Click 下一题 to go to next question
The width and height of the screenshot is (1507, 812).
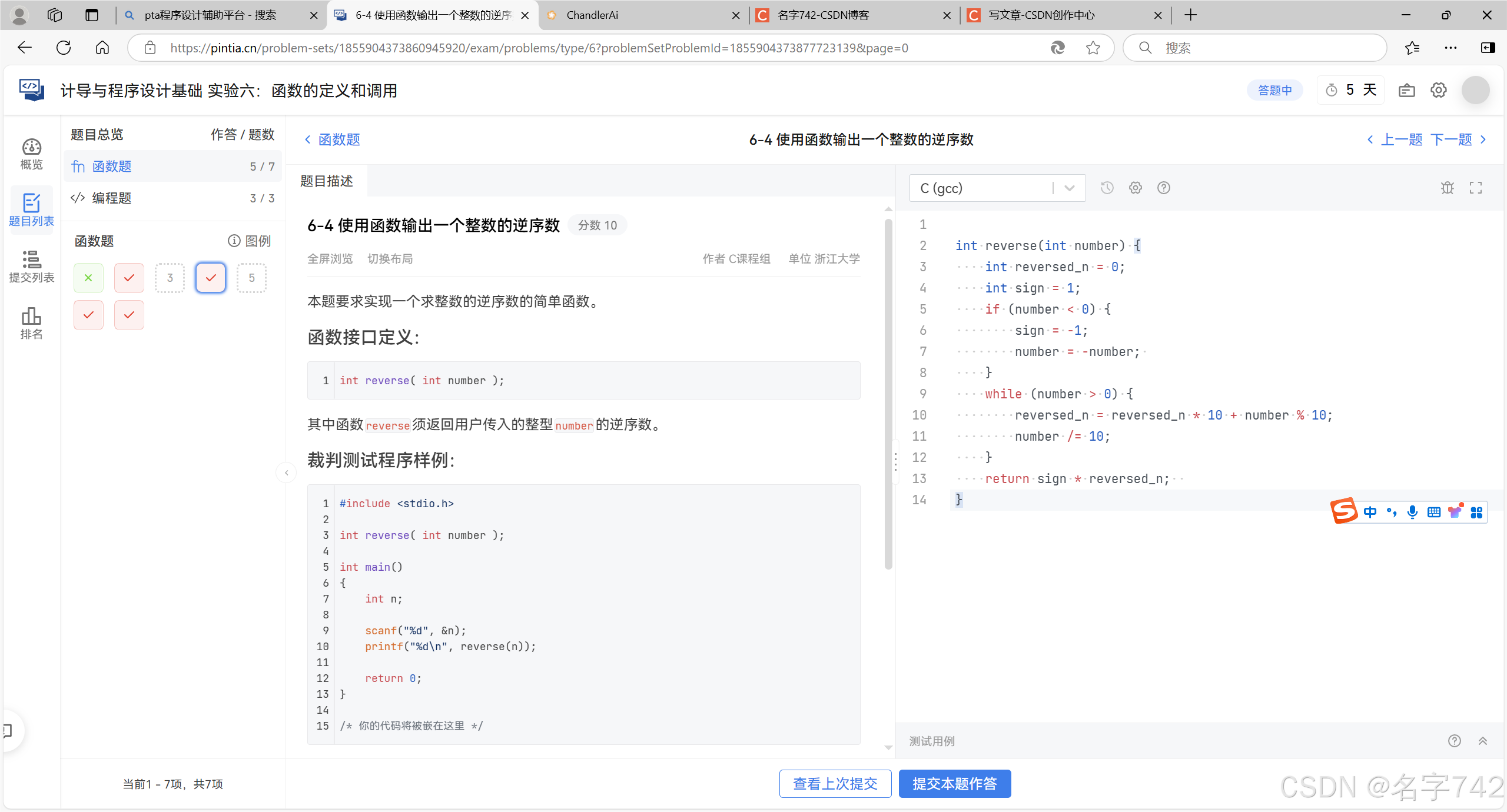[1451, 139]
